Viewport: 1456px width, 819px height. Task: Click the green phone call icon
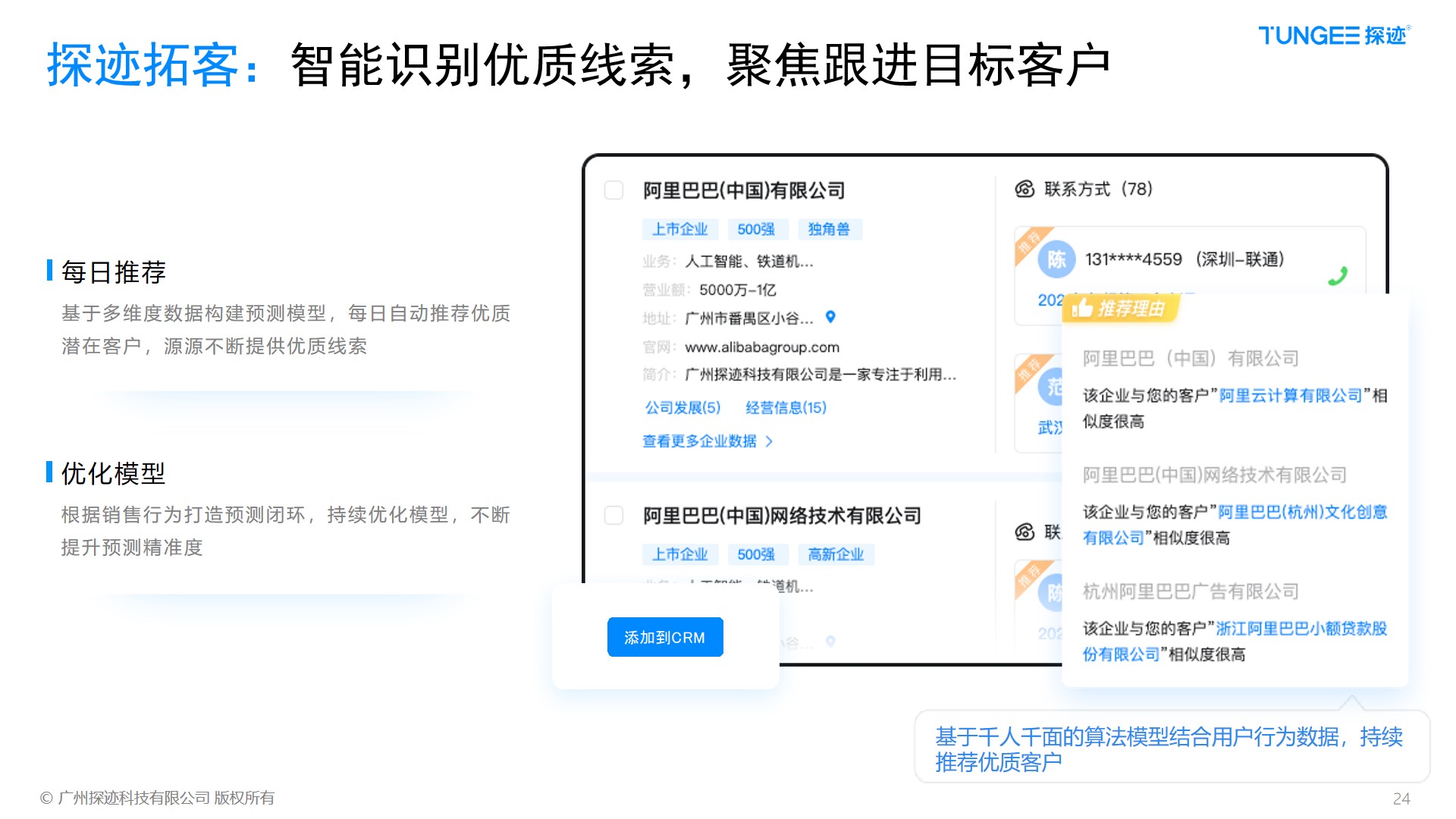coord(1338,277)
